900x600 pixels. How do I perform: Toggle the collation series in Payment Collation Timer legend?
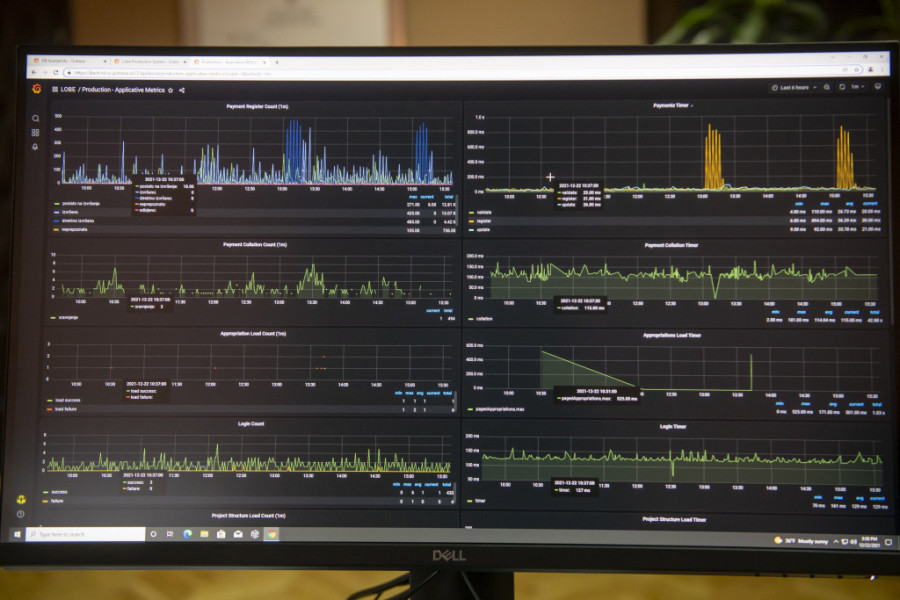click(x=485, y=319)
